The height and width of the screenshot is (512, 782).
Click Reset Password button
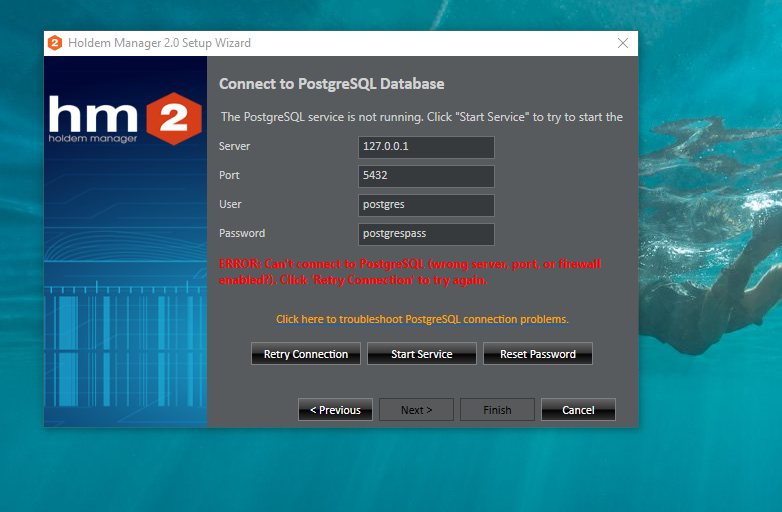[538, 353]
